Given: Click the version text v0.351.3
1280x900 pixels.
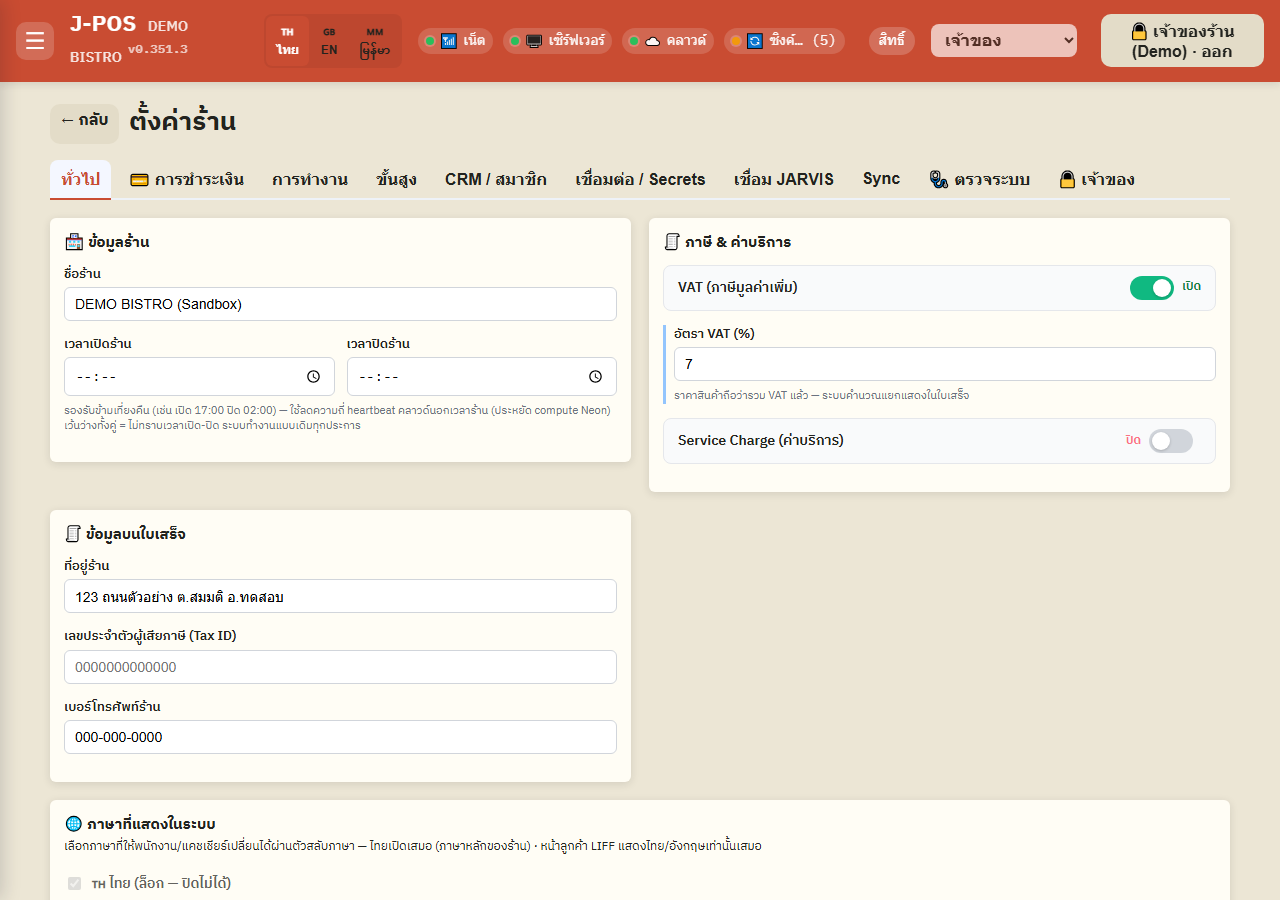Looking at the screenshot, I should click(x=157, y=49).
